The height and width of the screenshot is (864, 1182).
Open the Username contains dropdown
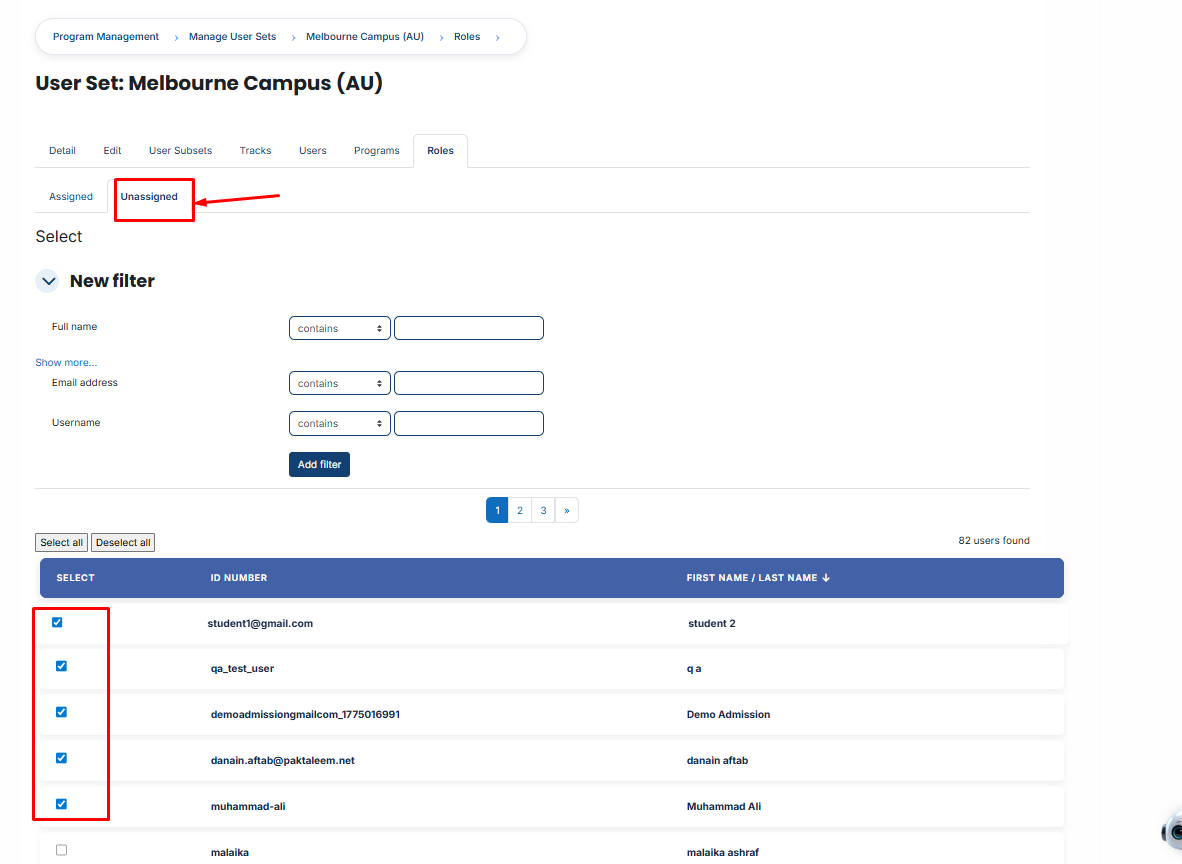(339, 424)
